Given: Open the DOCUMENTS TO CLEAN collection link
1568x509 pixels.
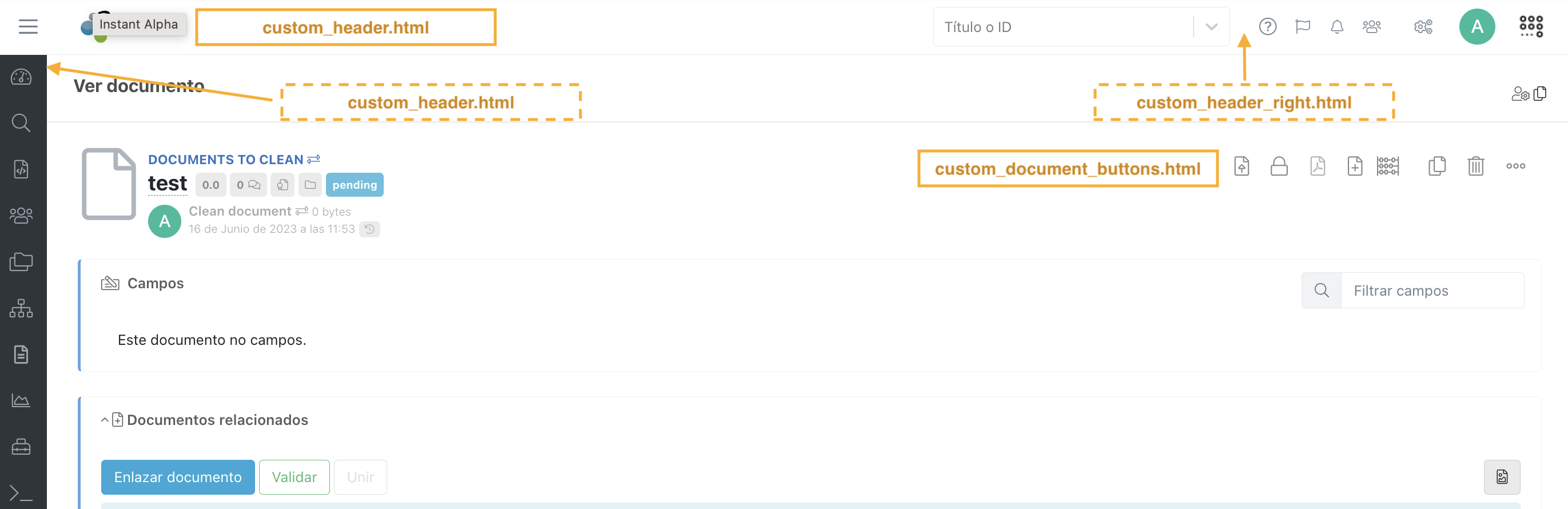Looking at the screenshot, I should tap(226, 160).
